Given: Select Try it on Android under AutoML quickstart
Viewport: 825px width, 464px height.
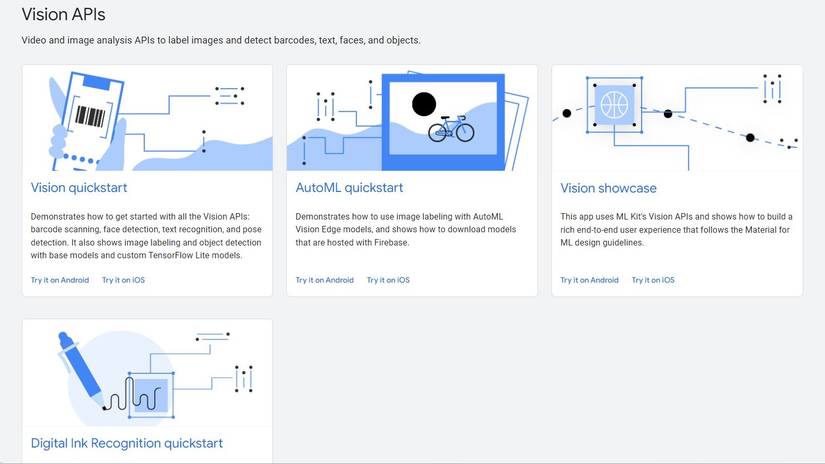Looking at the screenshot, I should (x=325, y=280).
